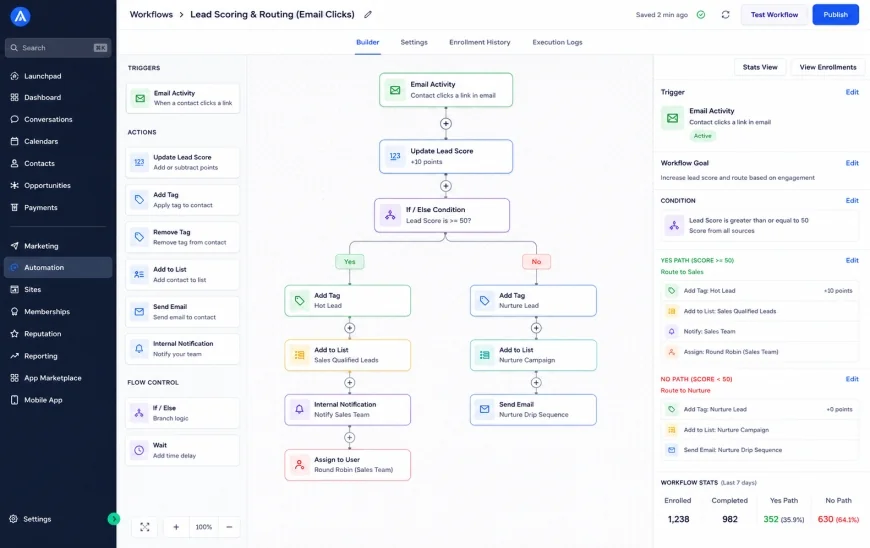Open Mobile App from the sidebar

pyautogui.click(x=58, y=400)
